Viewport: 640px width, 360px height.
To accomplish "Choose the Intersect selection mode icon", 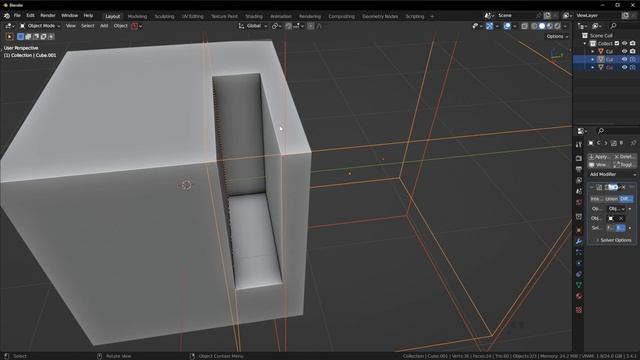I will tap(51, 37).
